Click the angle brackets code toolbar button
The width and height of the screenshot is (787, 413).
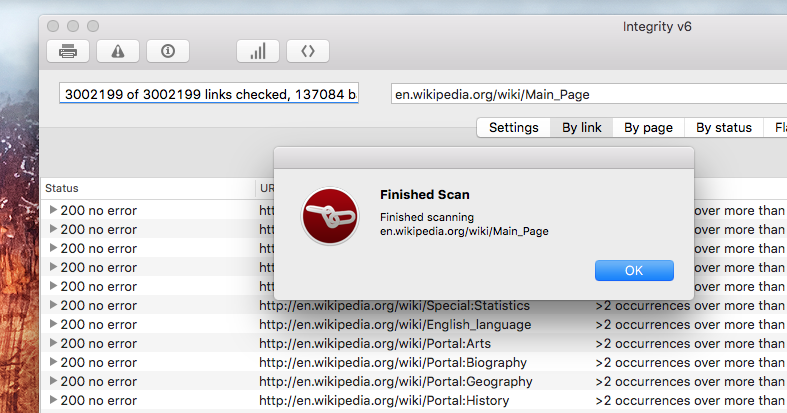[x=308, y=51]
